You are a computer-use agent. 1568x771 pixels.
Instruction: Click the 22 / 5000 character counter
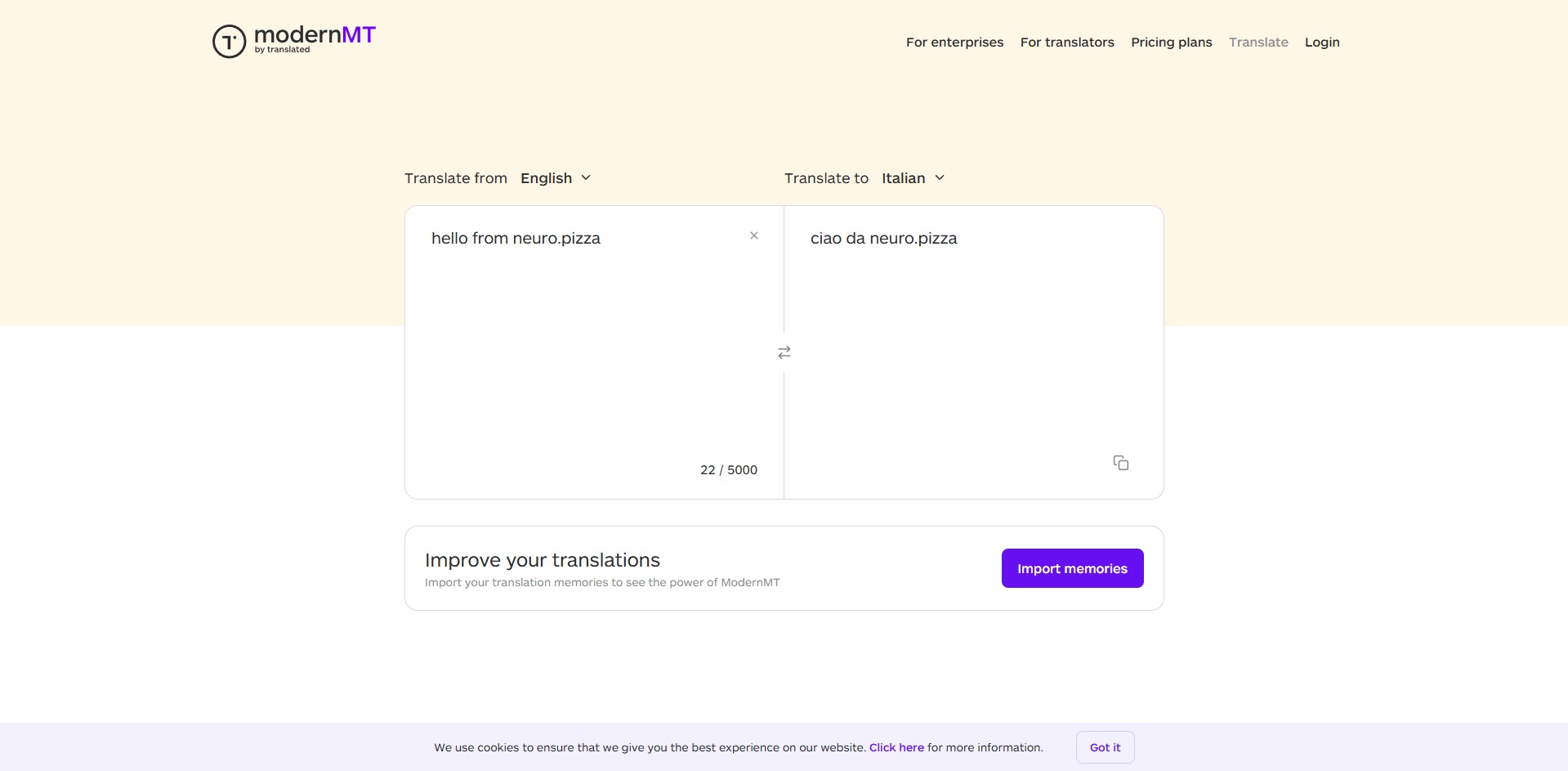coord(729,470)
